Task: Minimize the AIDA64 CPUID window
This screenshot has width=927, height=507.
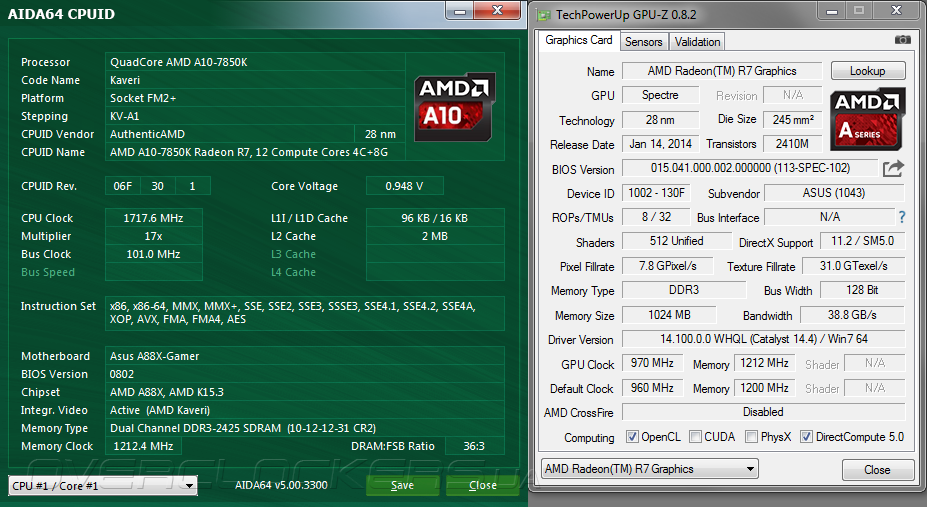Action: (x=460, y=11)
